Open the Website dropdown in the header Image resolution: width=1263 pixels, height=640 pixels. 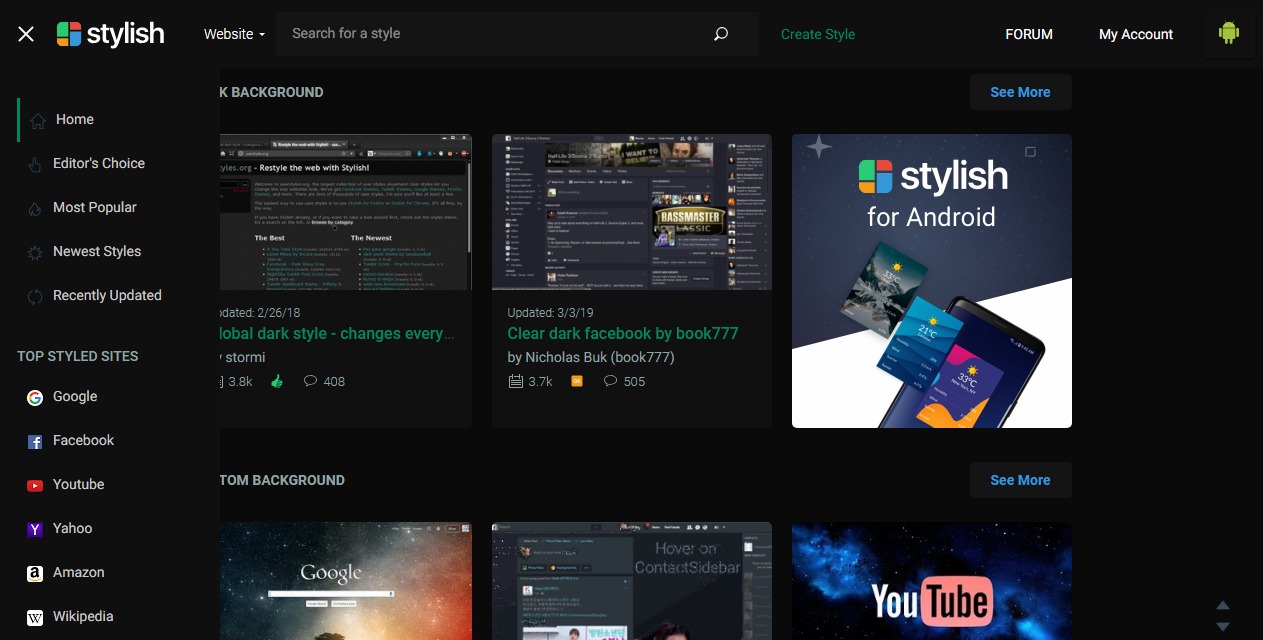[x=234, y=34]
